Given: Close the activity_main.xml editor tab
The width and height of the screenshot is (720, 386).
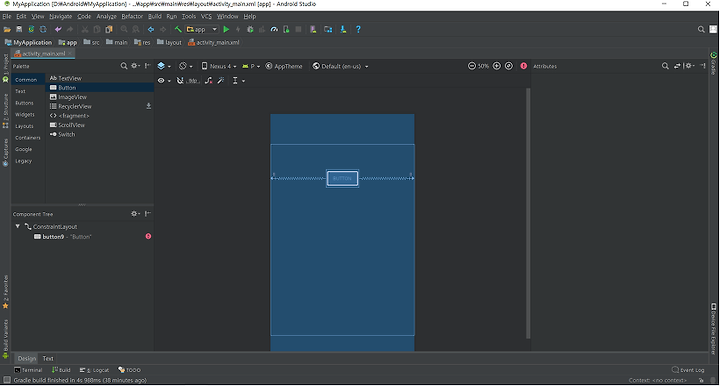Looking at the screenshot, I should tap(70, 54).
